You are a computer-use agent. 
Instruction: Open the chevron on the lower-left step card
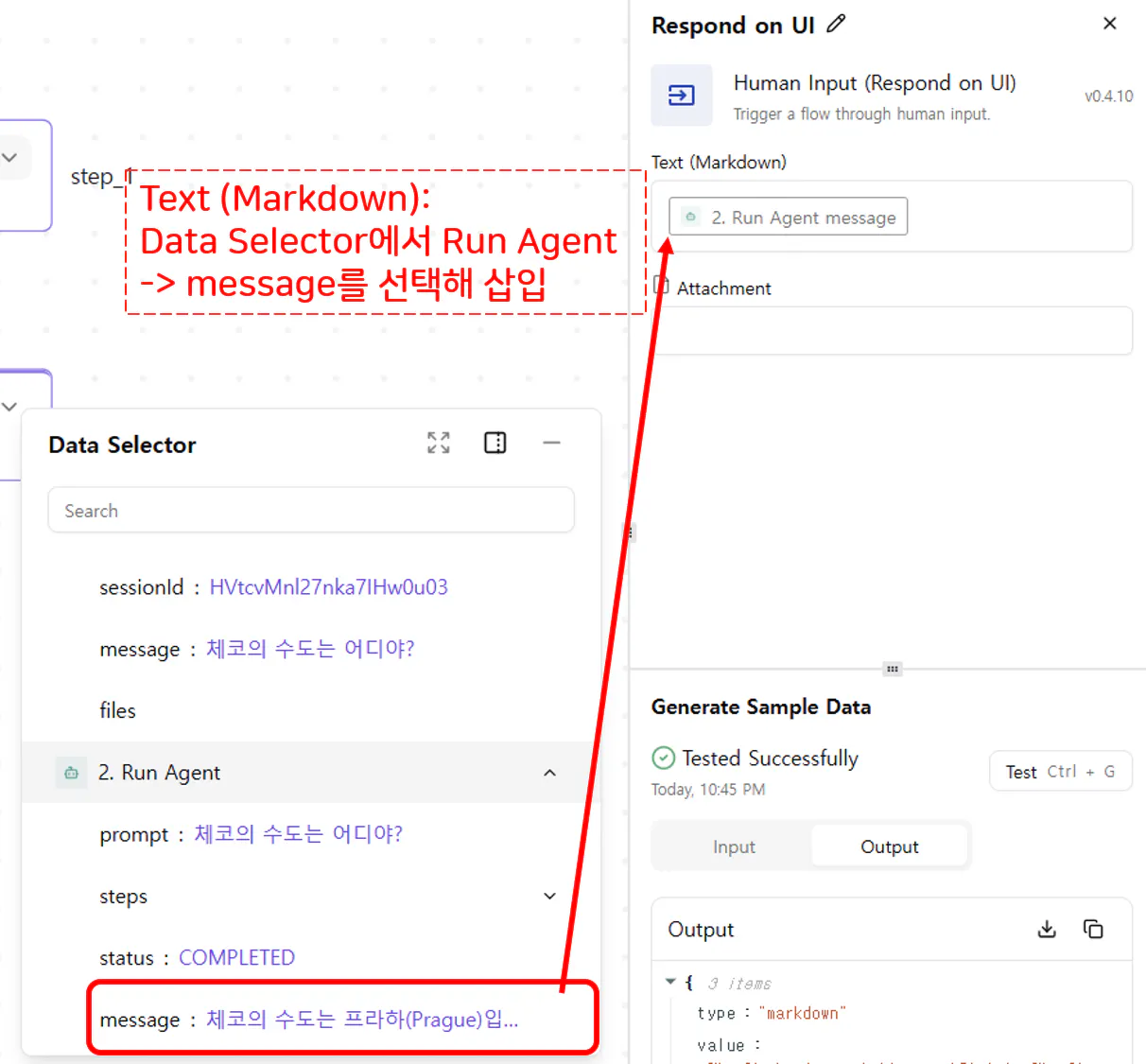[9, 407]
